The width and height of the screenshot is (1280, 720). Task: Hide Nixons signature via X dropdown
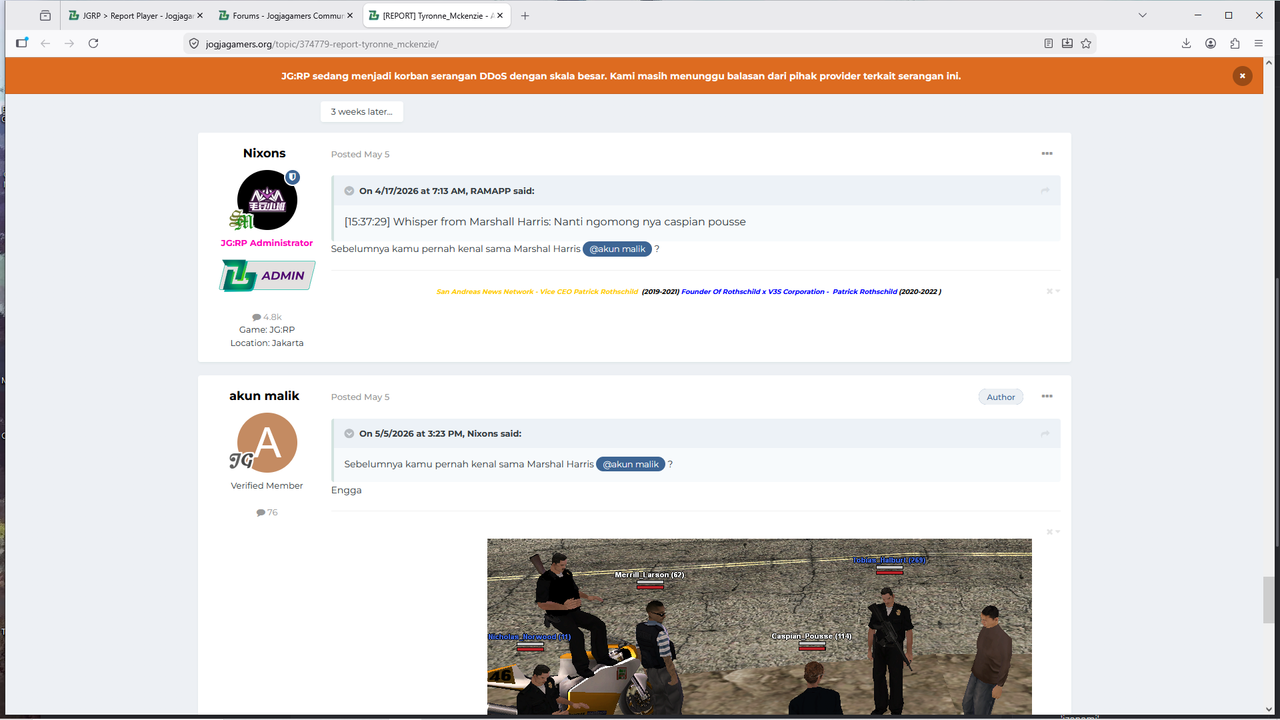(x=1053, y=291)
